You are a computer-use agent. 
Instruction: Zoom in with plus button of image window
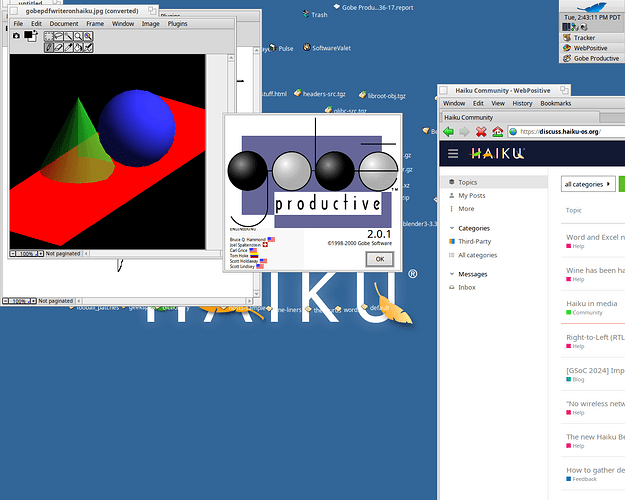tap(41, 254)
